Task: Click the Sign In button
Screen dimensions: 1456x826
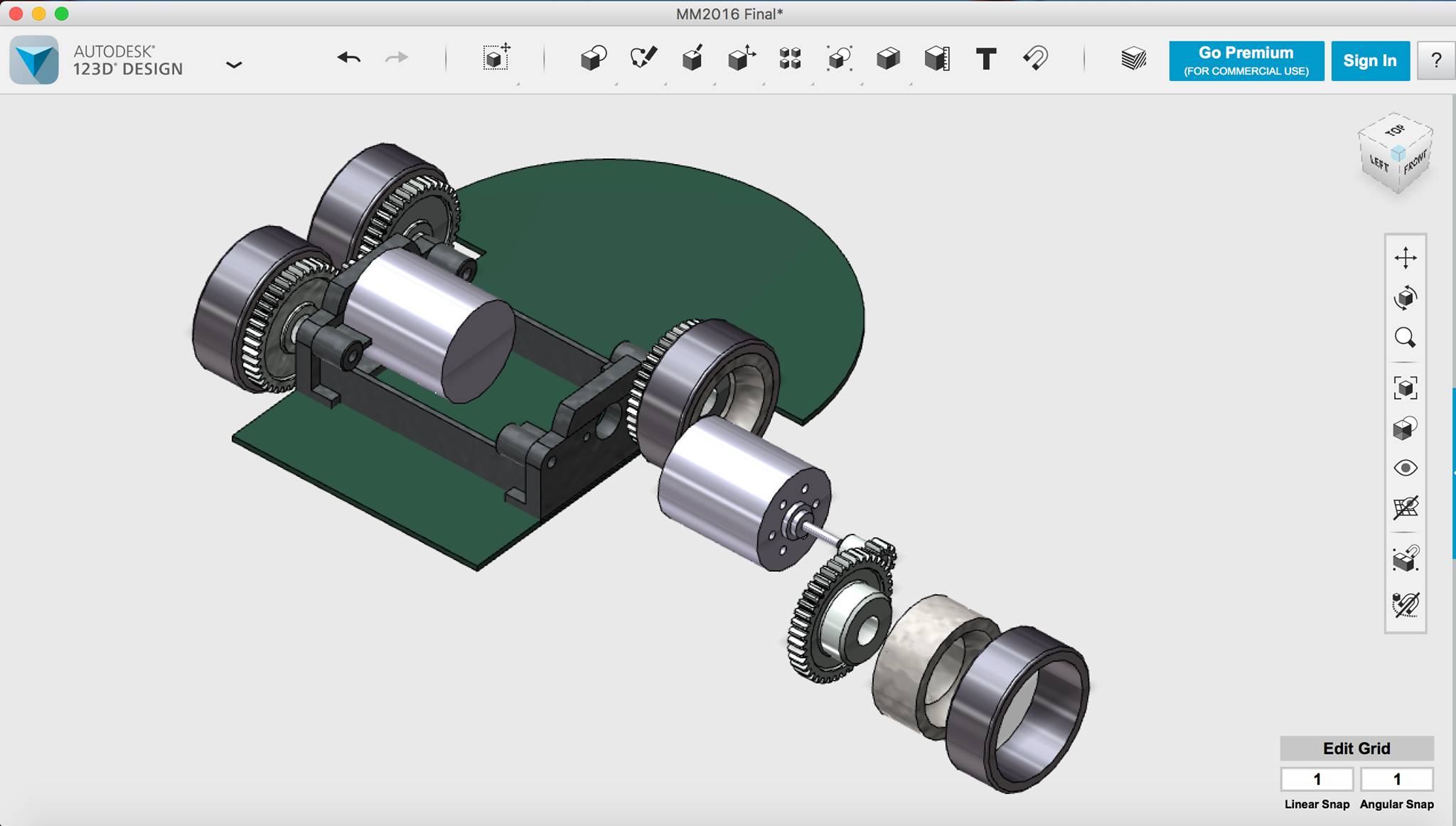Action: pos(1369,60)
